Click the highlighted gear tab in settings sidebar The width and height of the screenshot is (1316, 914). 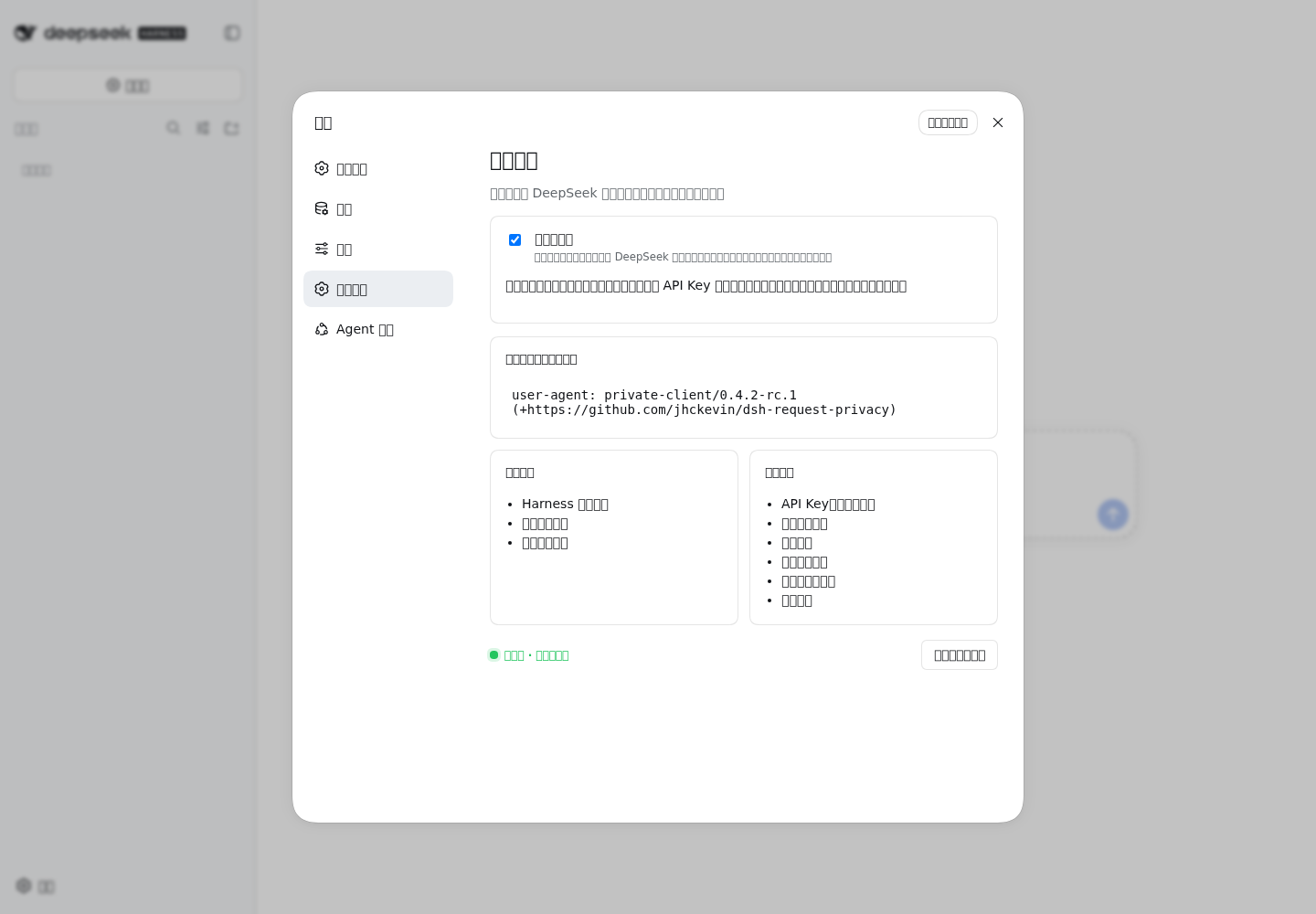click(x=377, y=289)
